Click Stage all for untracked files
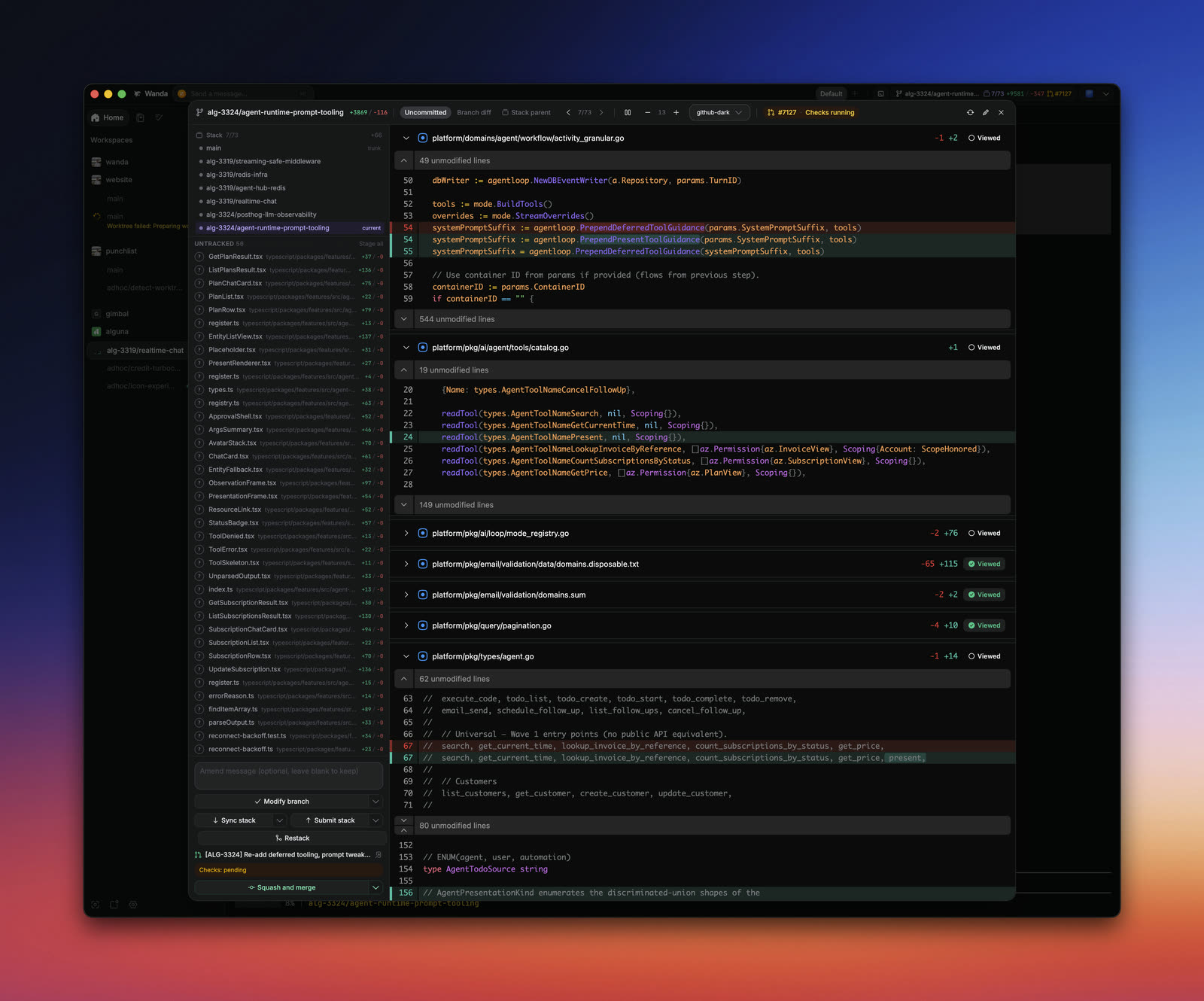The width and height of the screenshot is (1204, 1001). 371,244
